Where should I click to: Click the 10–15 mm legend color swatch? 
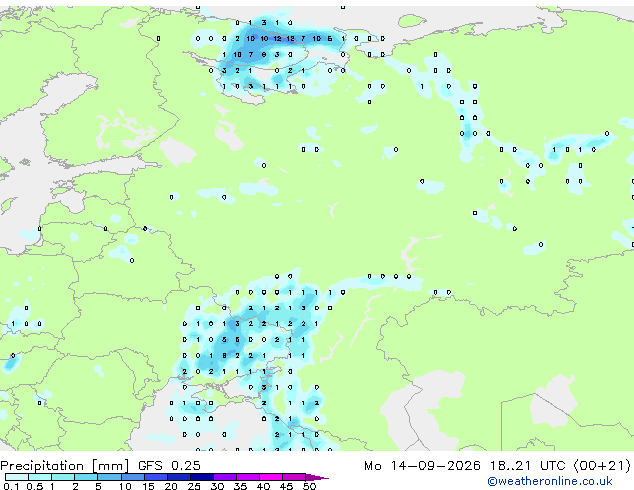tap(133, 477)
